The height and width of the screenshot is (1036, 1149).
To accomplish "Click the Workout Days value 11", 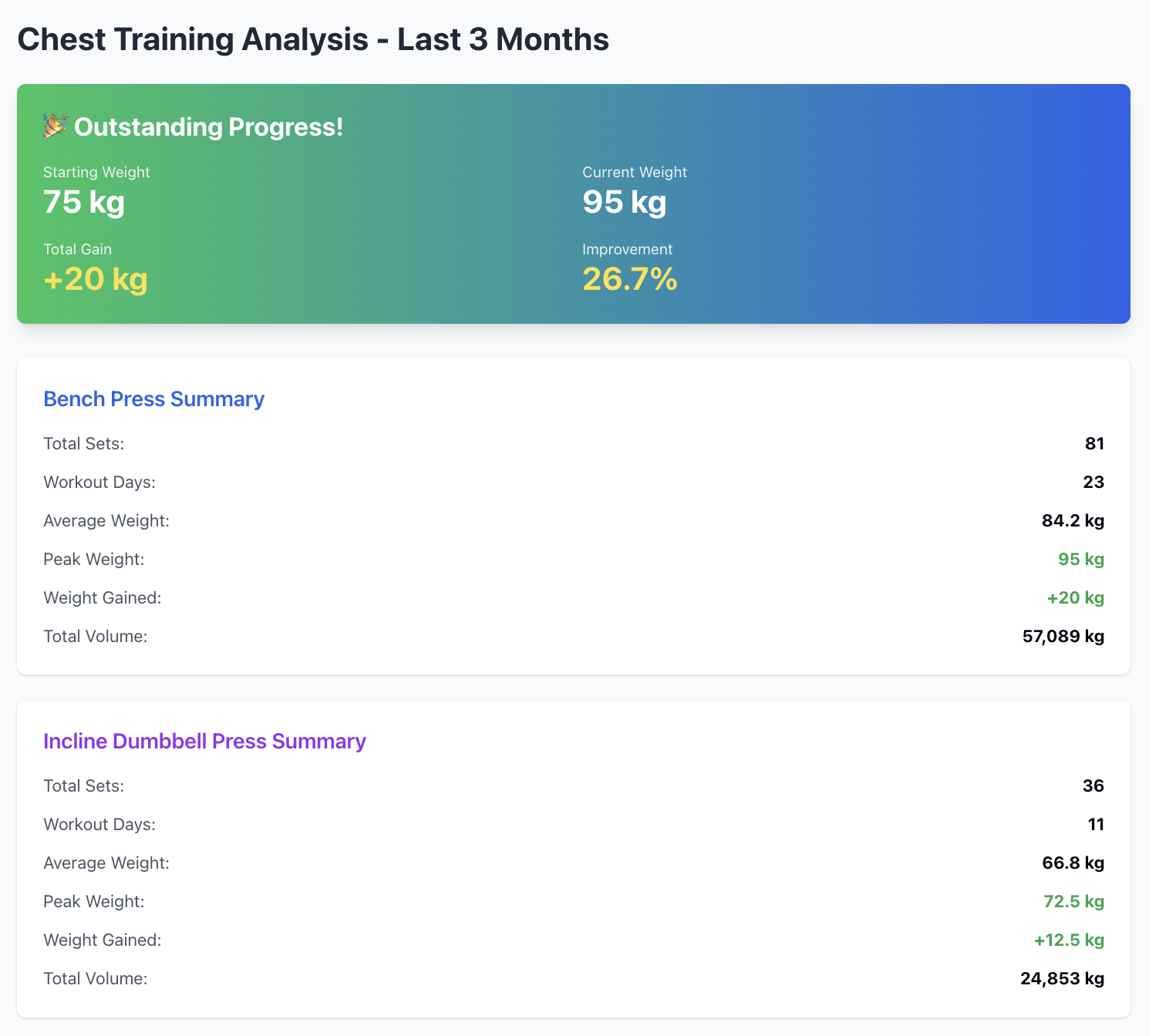I will (1097, 824).
